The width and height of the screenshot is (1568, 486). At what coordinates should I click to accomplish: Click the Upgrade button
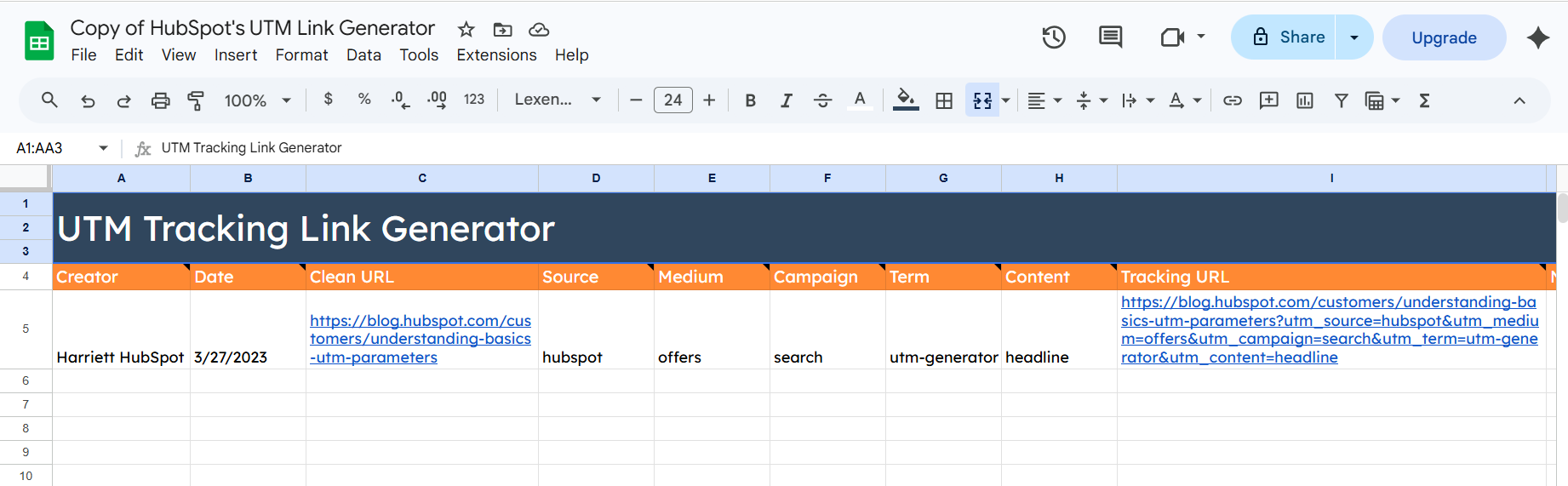pyautogui.click(x=1444, y=37)
